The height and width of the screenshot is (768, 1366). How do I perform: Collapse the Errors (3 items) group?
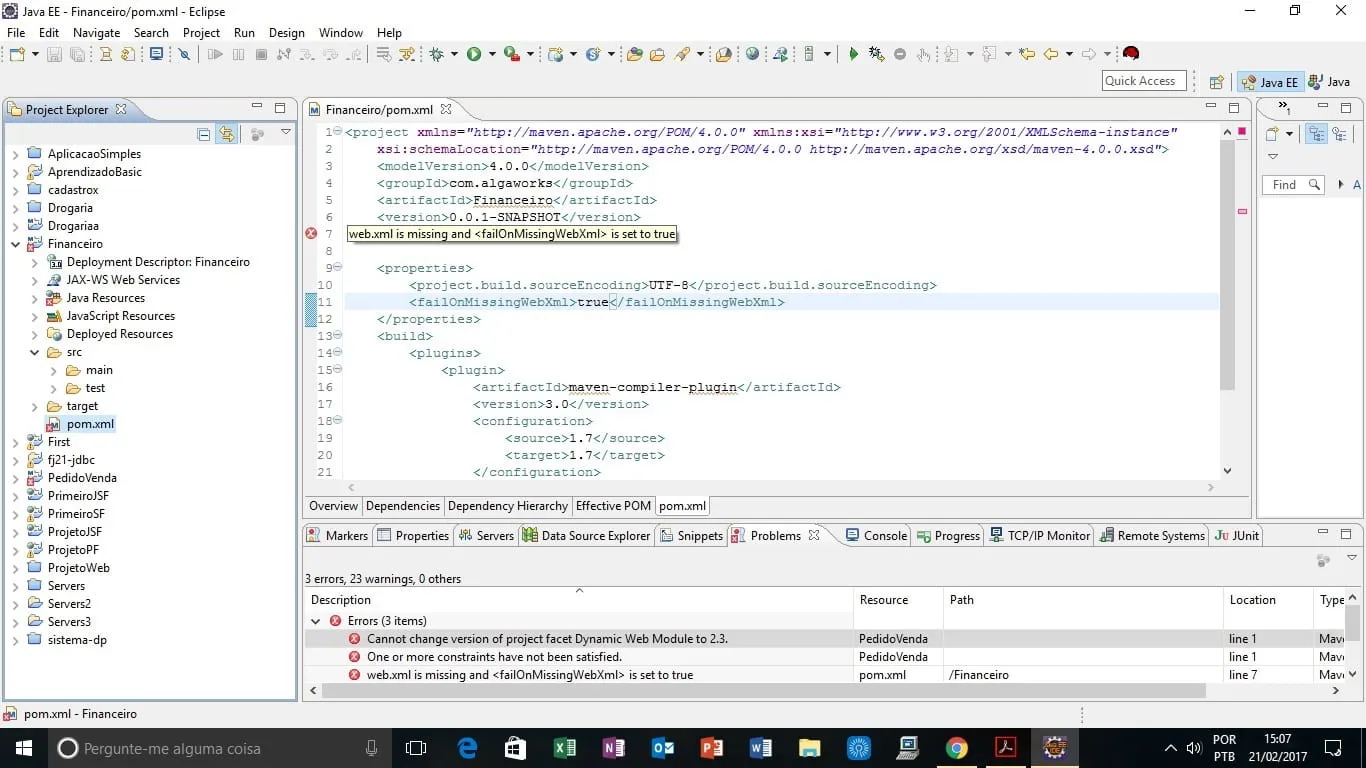click(316, 621)
